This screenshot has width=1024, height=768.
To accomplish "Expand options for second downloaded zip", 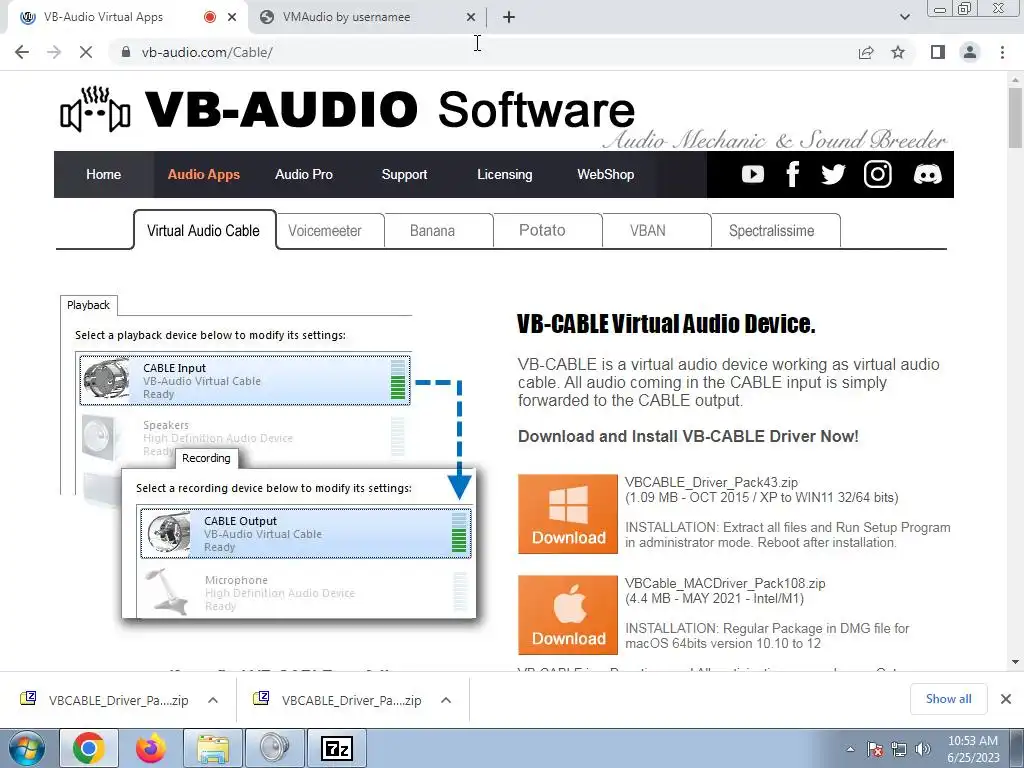I will point(446,700).
